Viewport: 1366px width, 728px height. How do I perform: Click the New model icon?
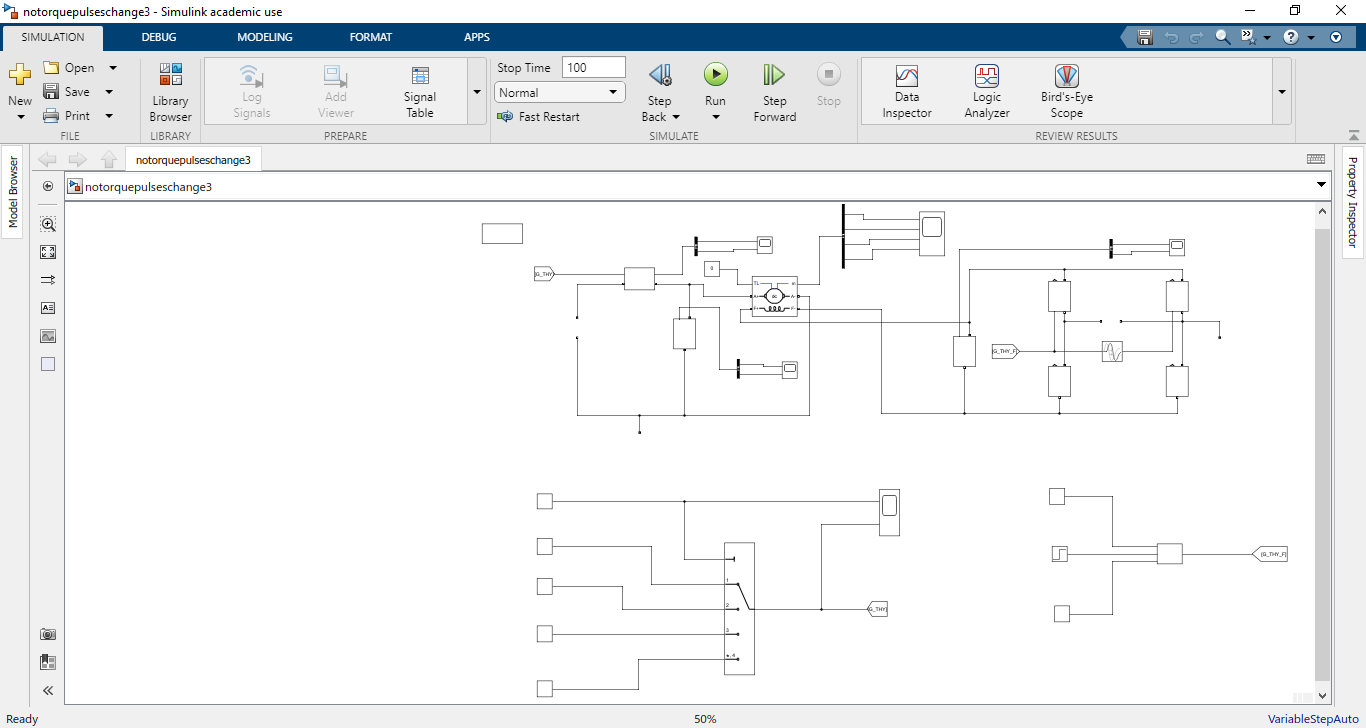(20, 75)
